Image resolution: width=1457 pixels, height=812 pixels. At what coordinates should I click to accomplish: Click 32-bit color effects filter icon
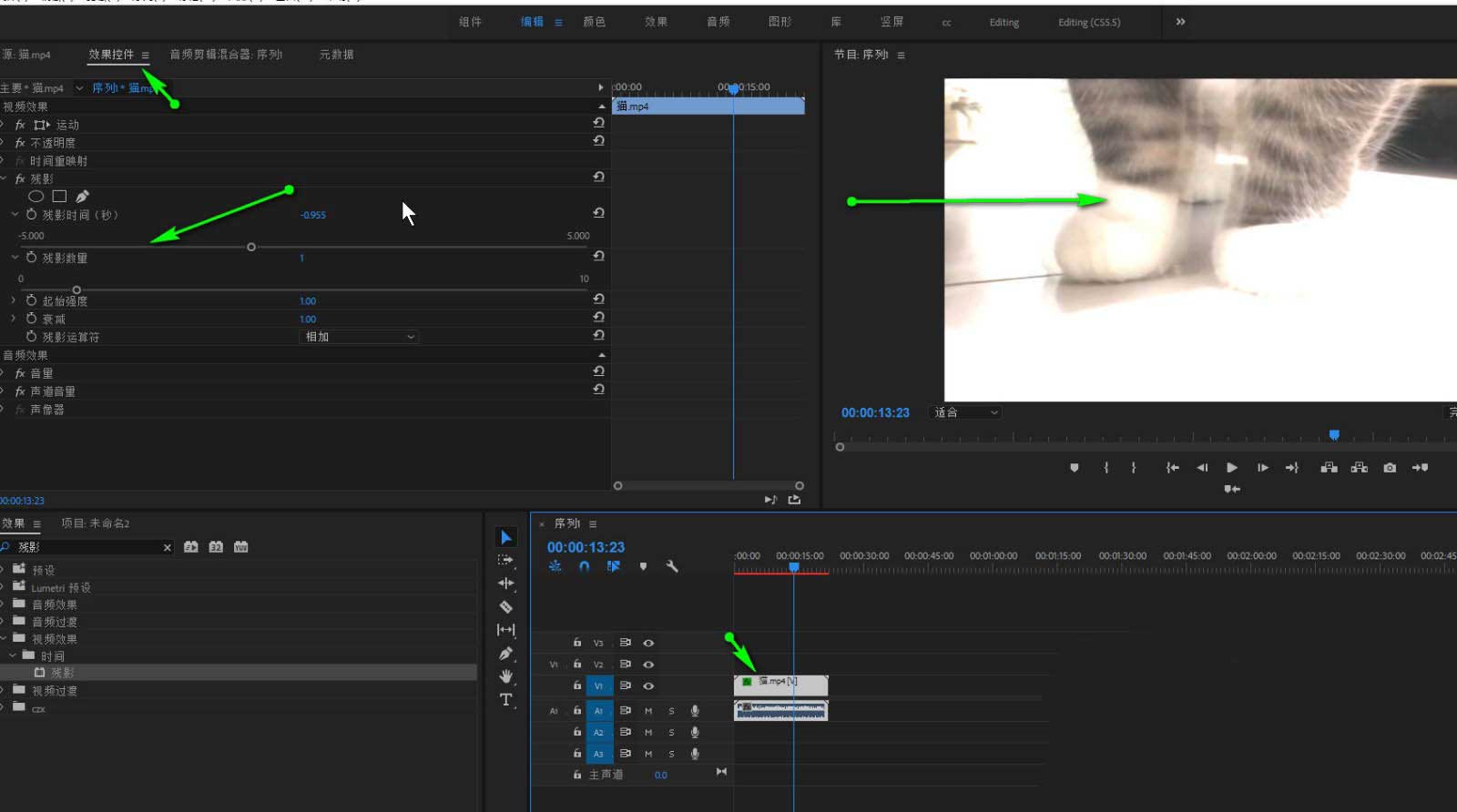[x=216, y=547]
